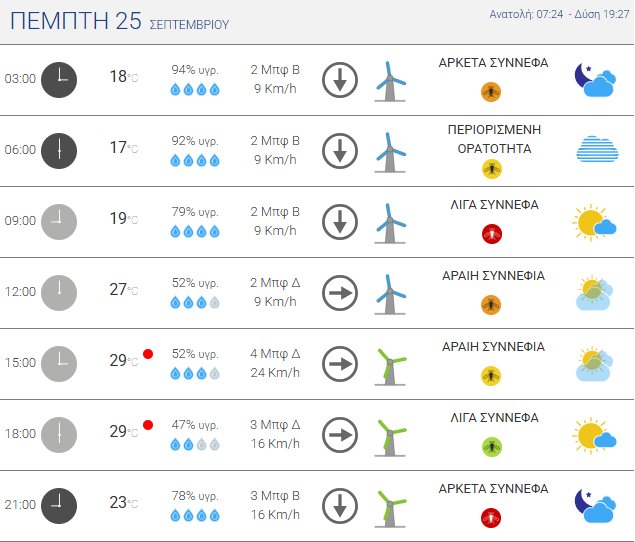
Task: Click the green mosquito indicator at 18:00
Action: [492, 447]
